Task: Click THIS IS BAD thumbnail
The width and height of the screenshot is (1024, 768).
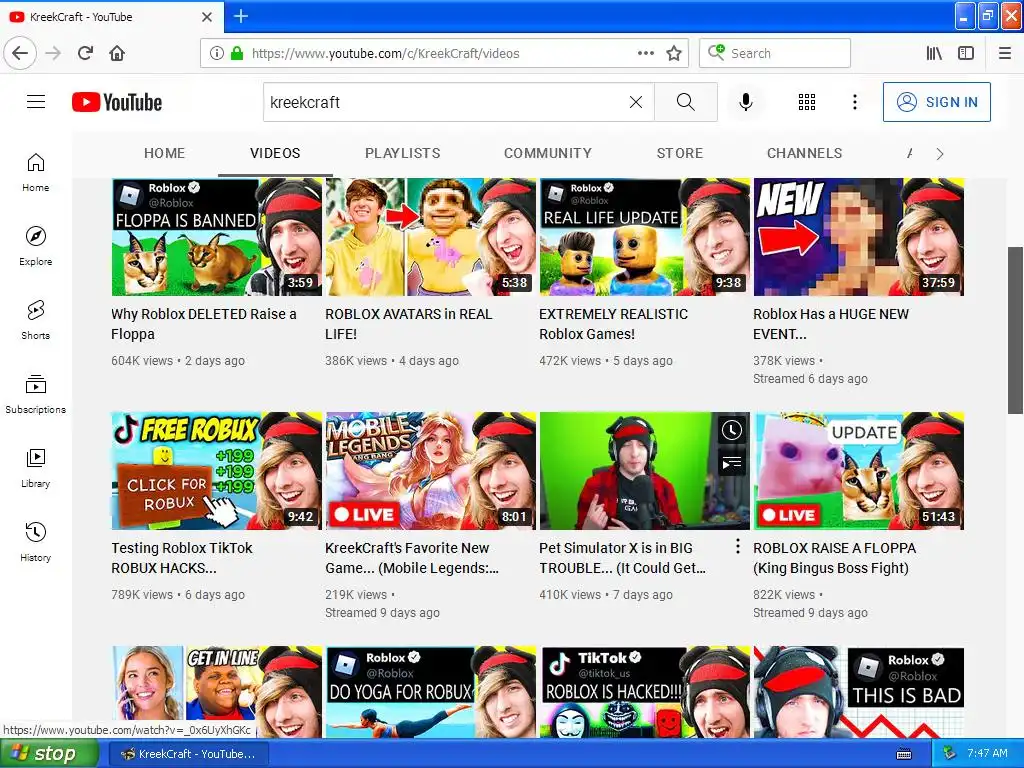Action: point(859,692)
